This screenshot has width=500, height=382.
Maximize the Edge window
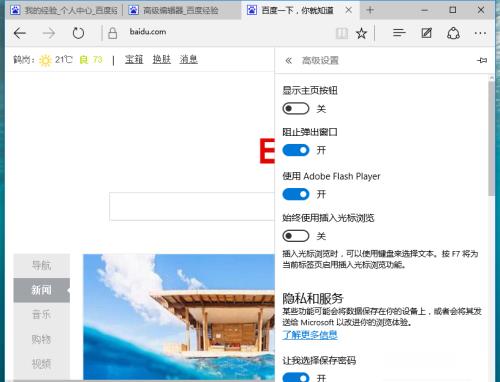tap(453, 10)
